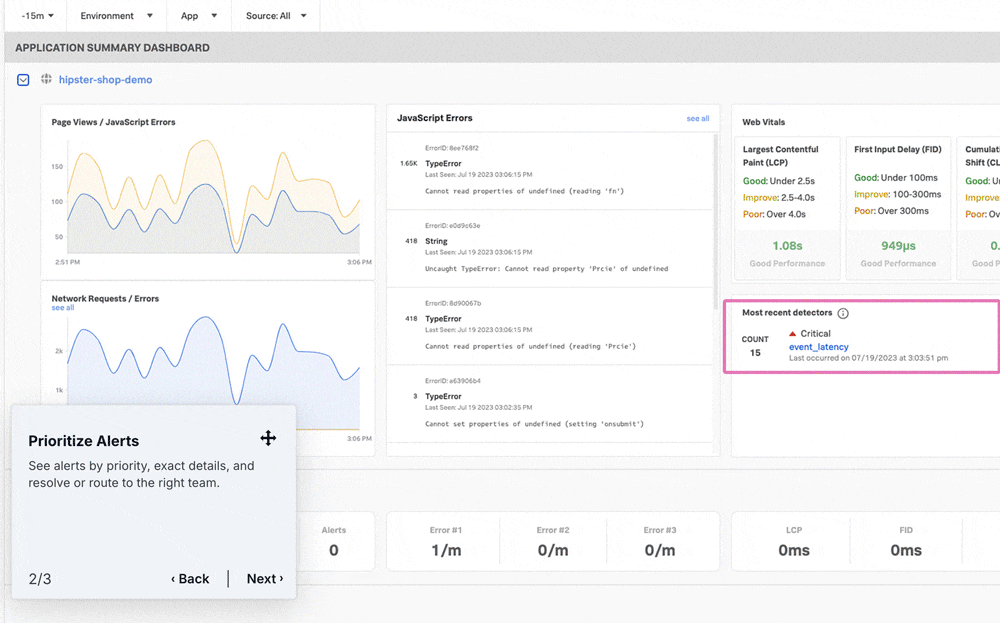
Task: Click see all under Network Requests
Action: (x=62, y=307)
